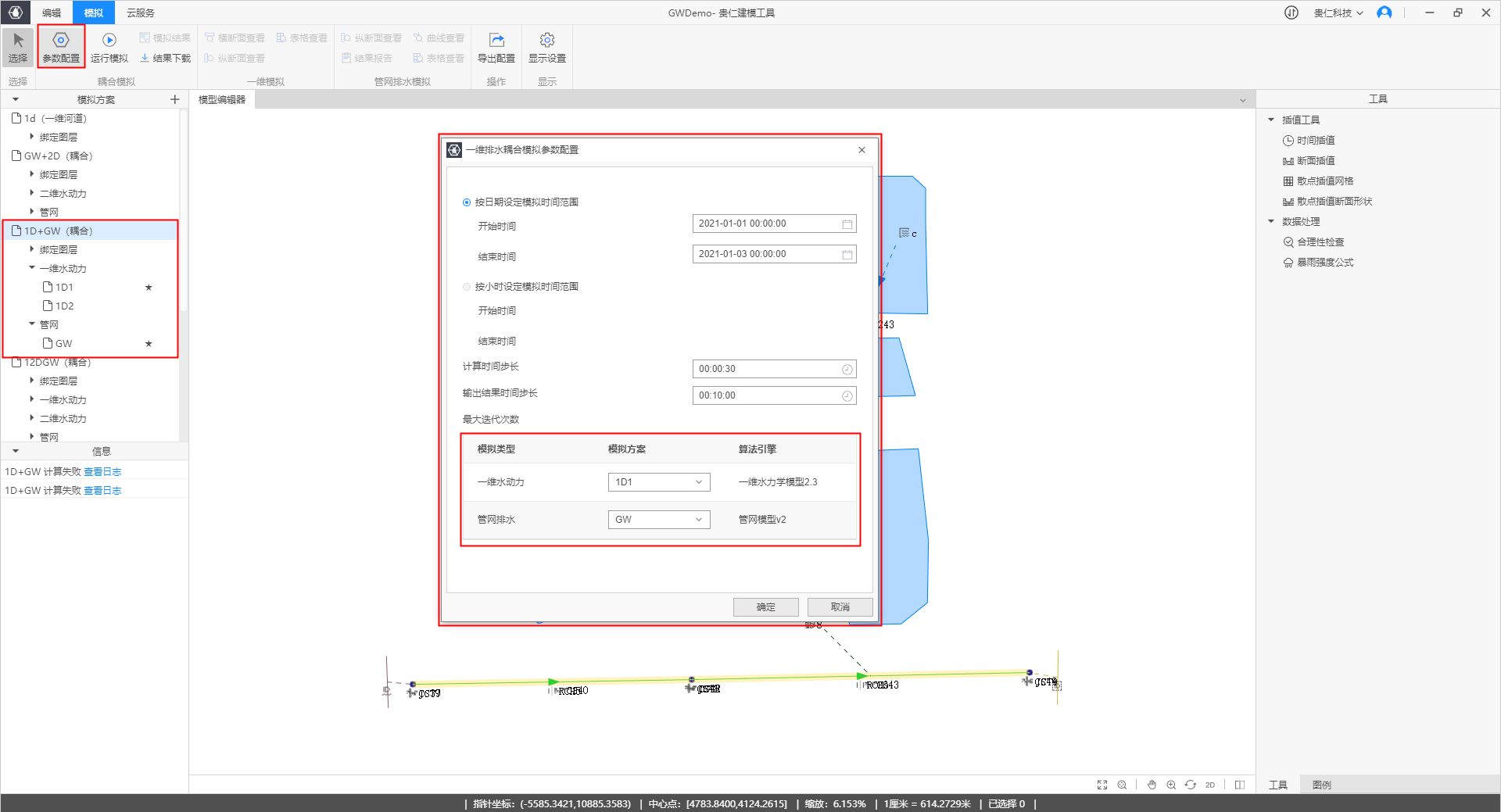
Task: Open 显示设置 display settings gear
Action: point(546,41)
